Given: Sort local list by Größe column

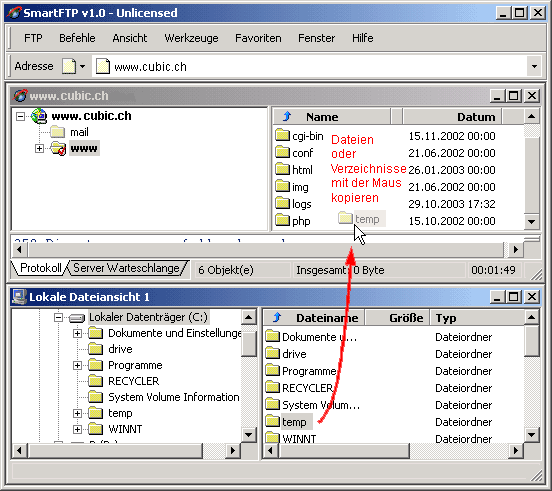Looking at the screenshot, I should click(x=397, y=318).
